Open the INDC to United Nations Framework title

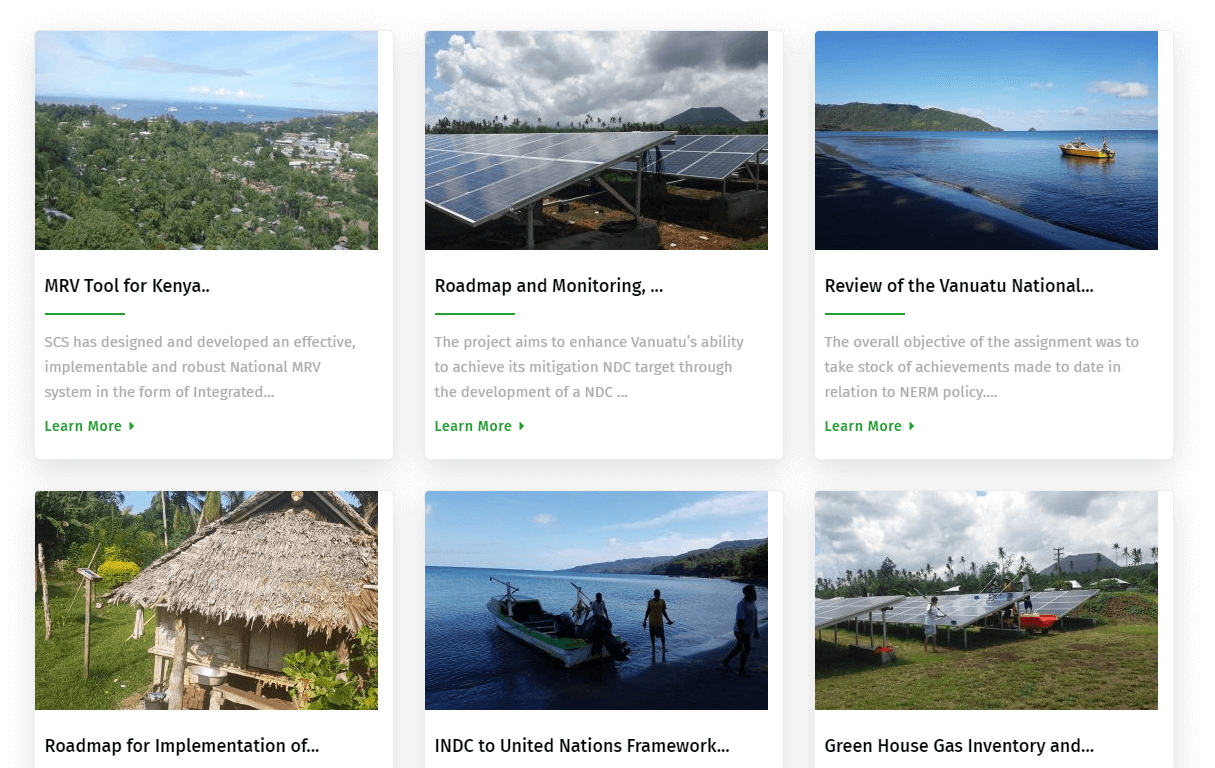coord(581,746)
